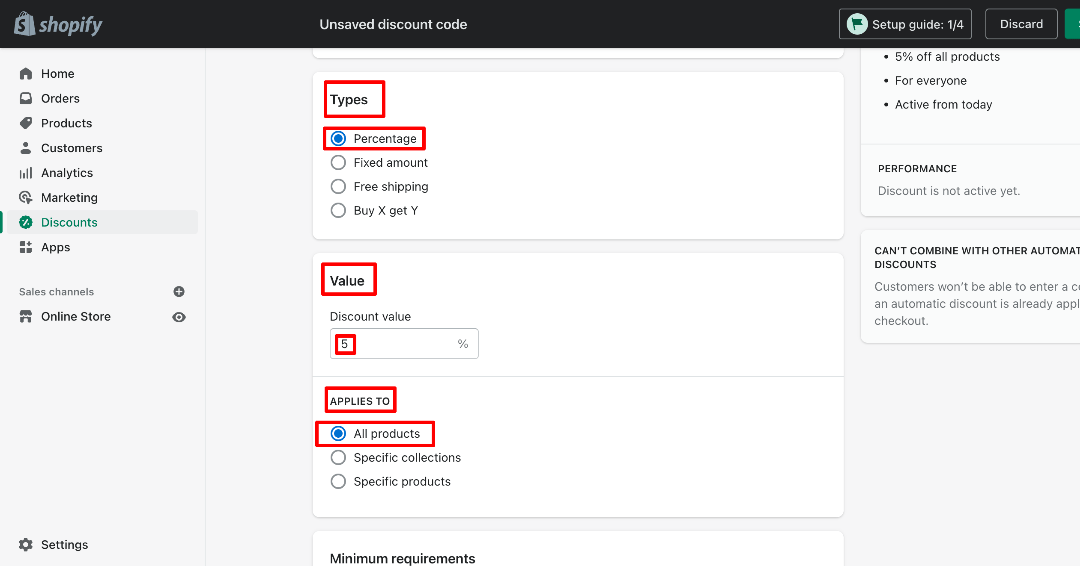Open the Setup guide: 1/4 button
Image resolution: width=1080 pixels, height=566 pixels.
pos(905,24)
